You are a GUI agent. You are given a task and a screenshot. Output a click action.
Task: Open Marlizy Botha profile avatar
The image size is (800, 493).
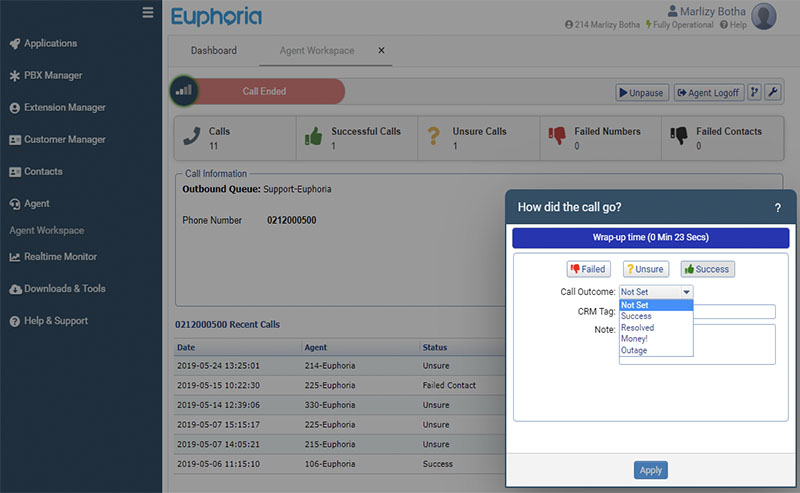(x=764, y=16)
